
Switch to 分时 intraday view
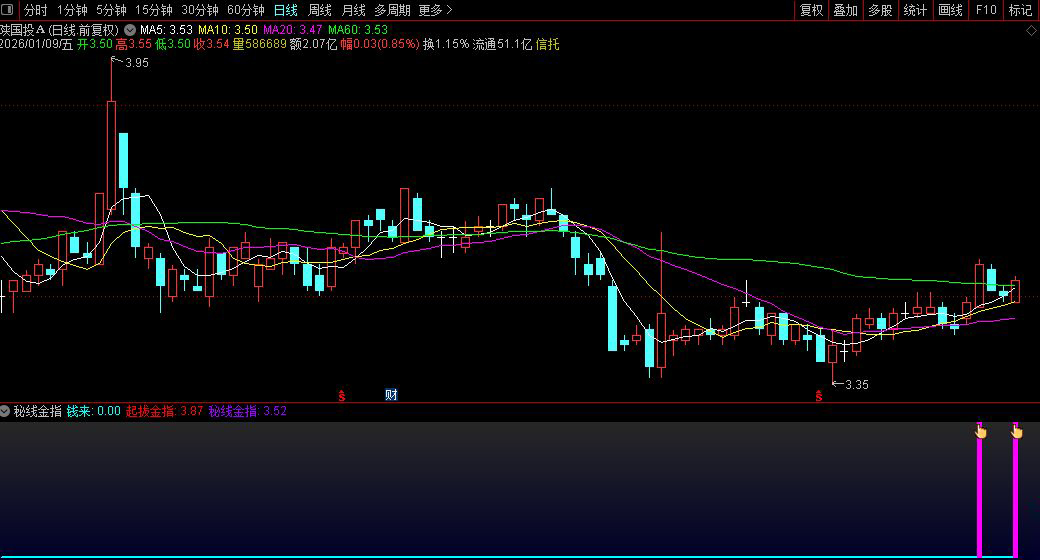tap(36, 10)
